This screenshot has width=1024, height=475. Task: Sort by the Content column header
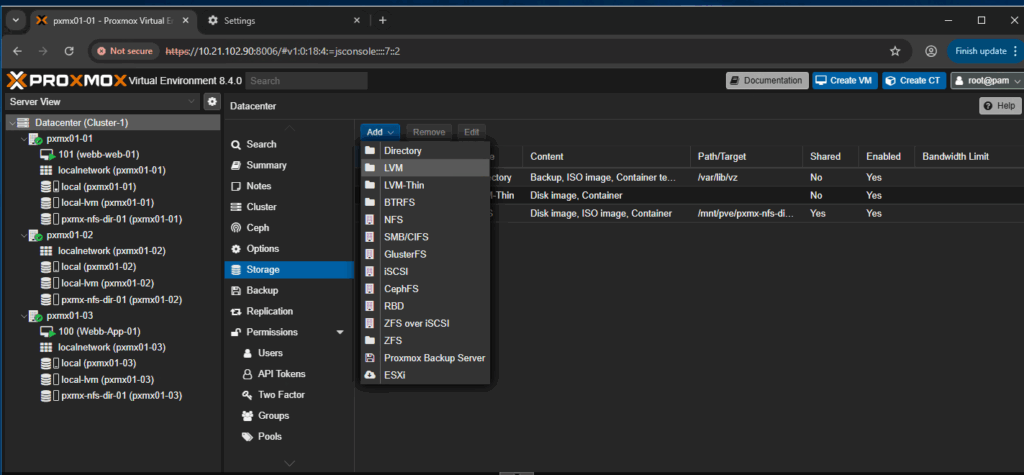605,157
